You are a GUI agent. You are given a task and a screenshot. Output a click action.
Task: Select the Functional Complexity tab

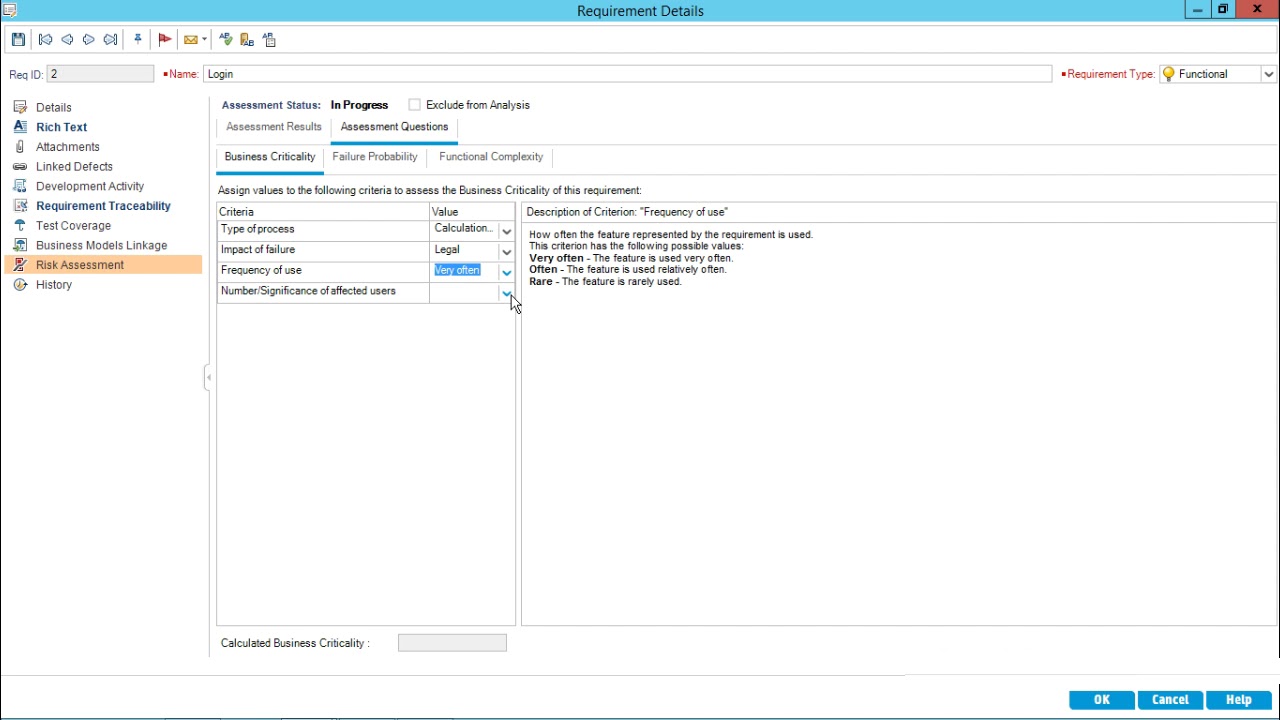pyautogui.click(x=491, y=157)
